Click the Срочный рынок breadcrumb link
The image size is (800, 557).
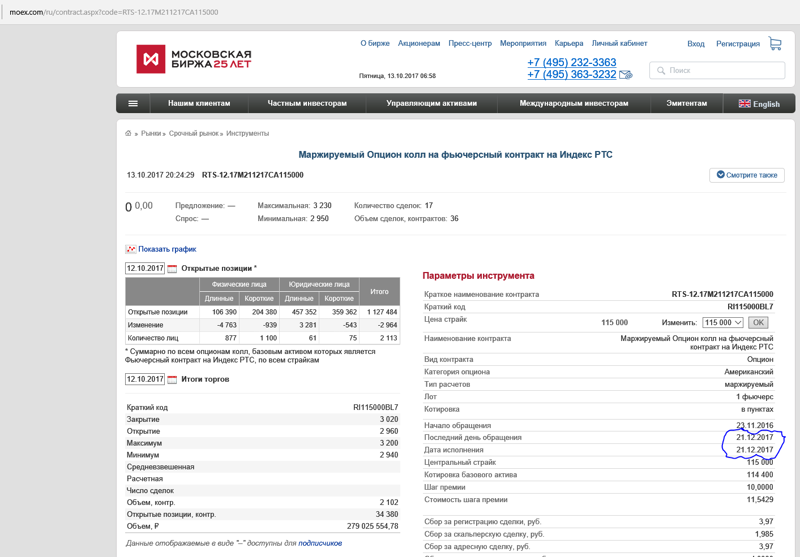point(194,133)
